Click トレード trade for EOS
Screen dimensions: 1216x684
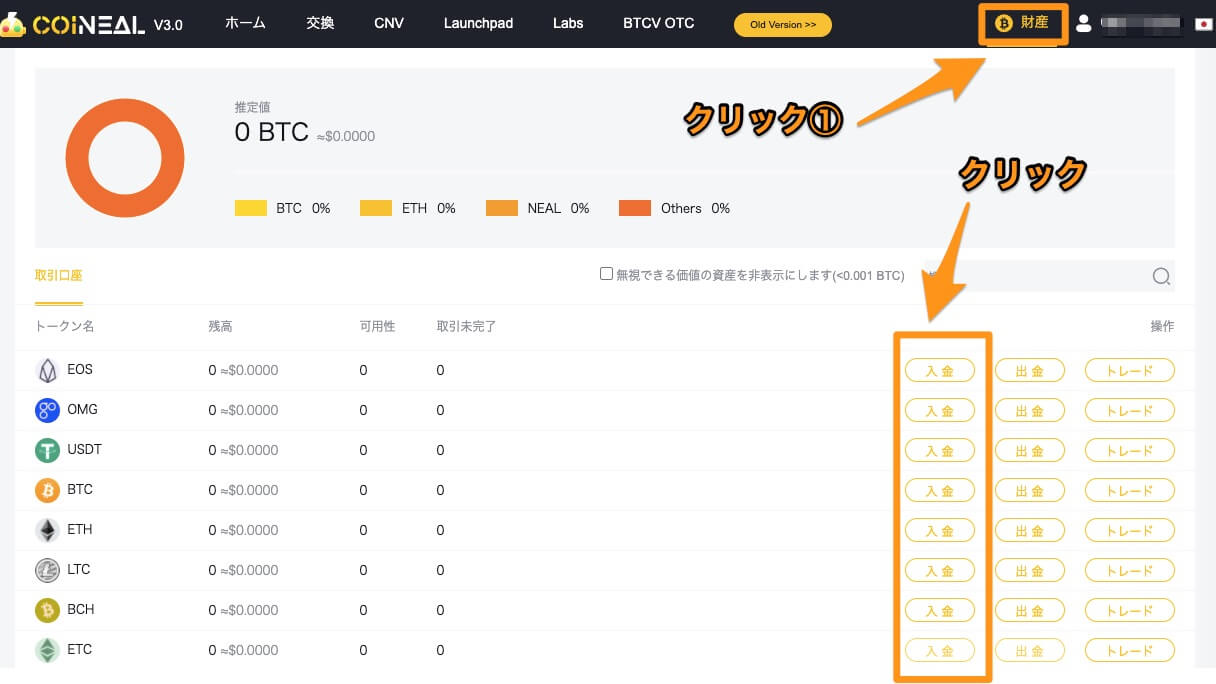pos(1130,370)
